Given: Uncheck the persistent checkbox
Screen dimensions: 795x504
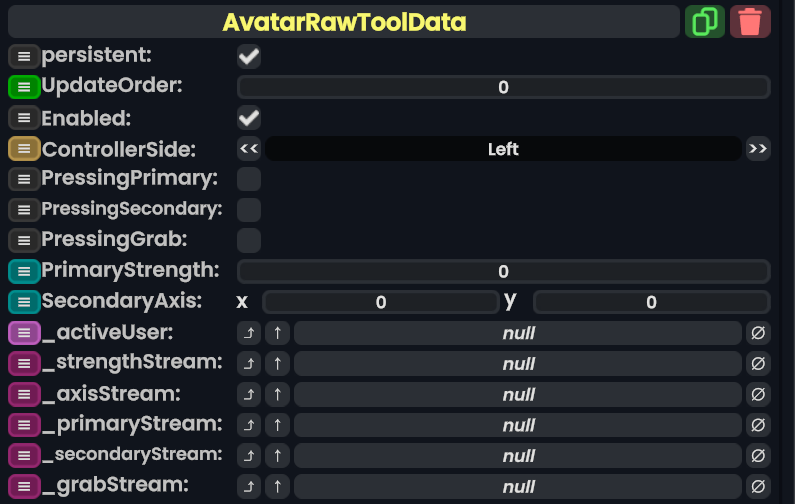Looking at the screenshot, I should point(249,57).
